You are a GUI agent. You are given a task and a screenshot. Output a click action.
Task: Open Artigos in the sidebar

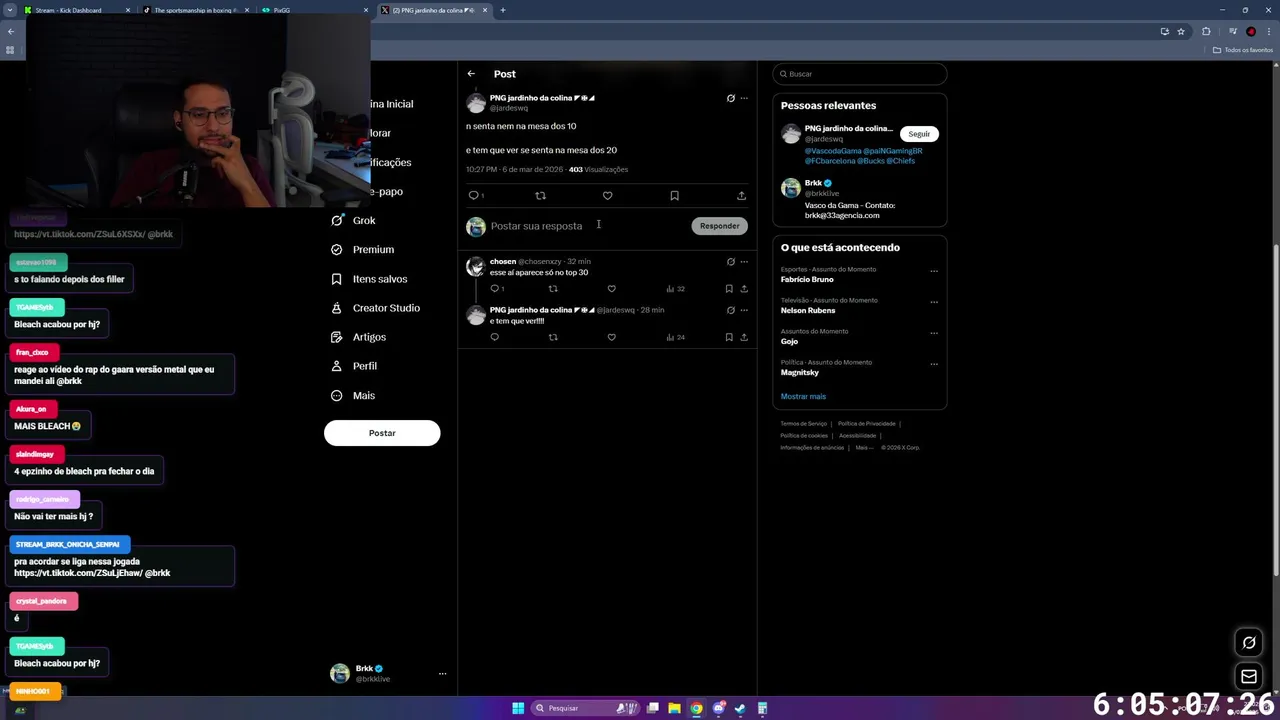(358, 337)
